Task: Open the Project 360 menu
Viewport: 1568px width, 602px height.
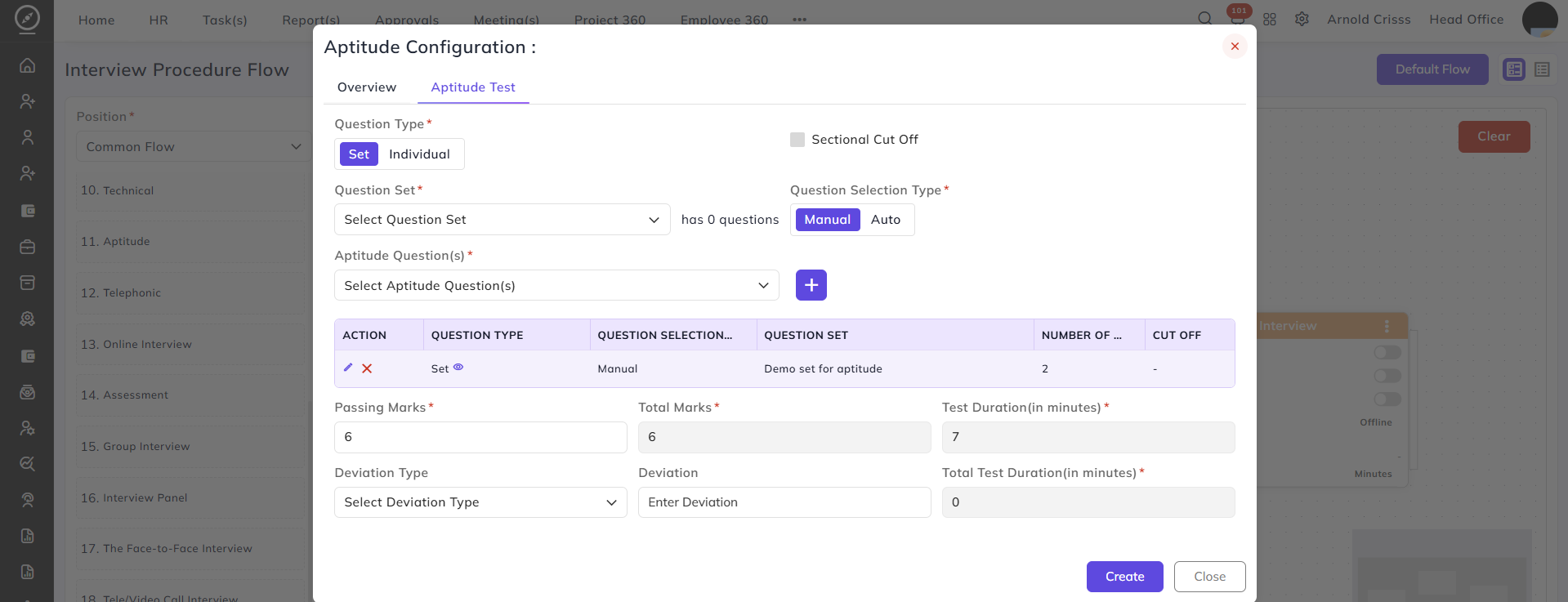Action: pos(610,20)
